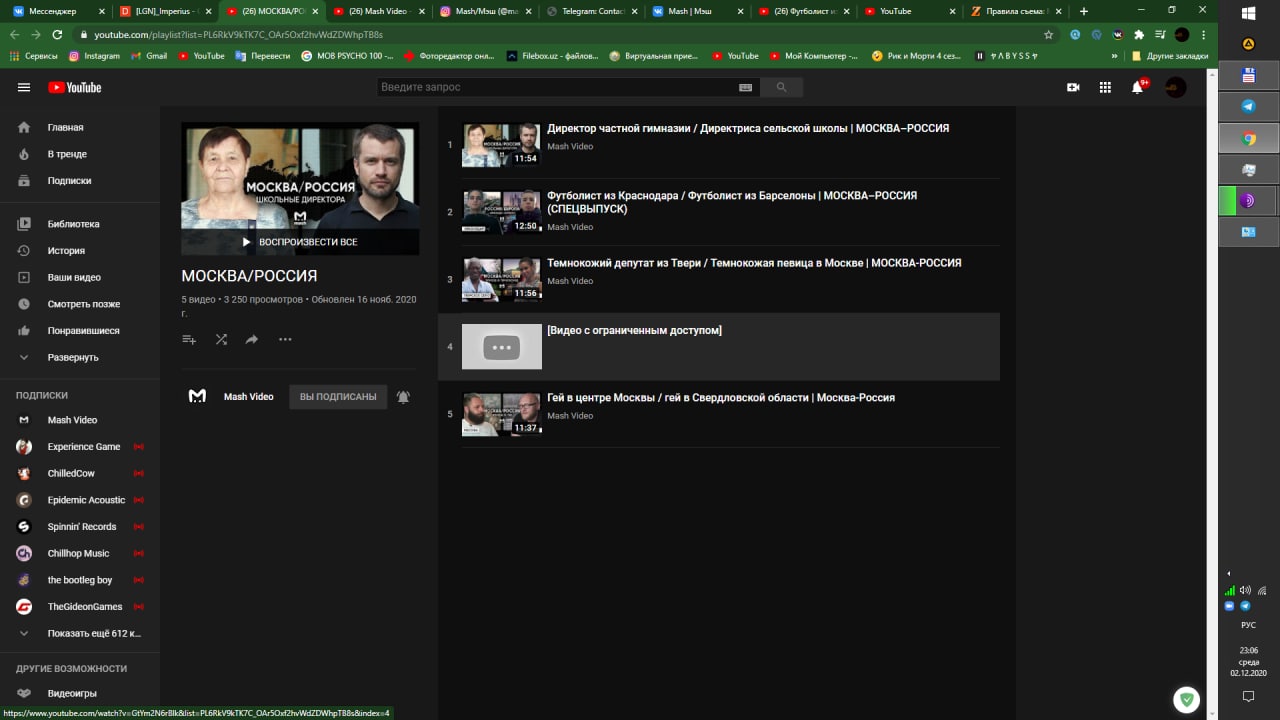Image resolution: width=1280 pixels, height=720 pixels.
Task: Open Ваши видео in sidebar
Action: click(x=80, y=277)
